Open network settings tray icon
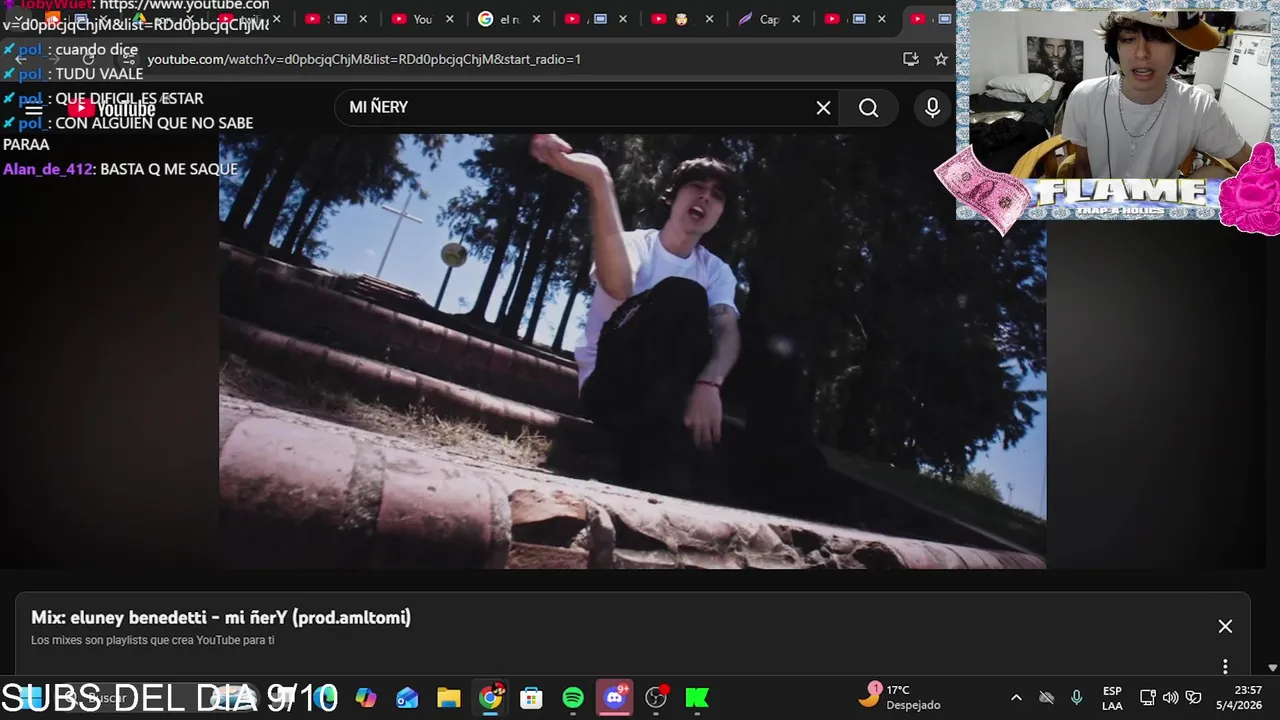Image resolution: width=1280 pixels, height=720 pixels. click(1148, 697)
